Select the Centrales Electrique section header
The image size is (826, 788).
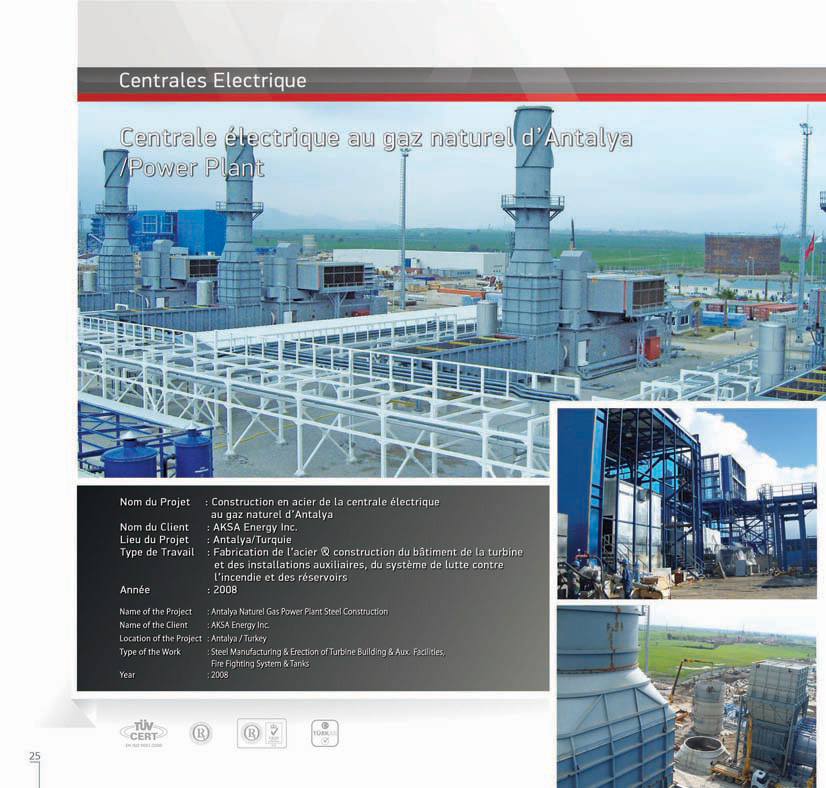(x=212, y=81)
